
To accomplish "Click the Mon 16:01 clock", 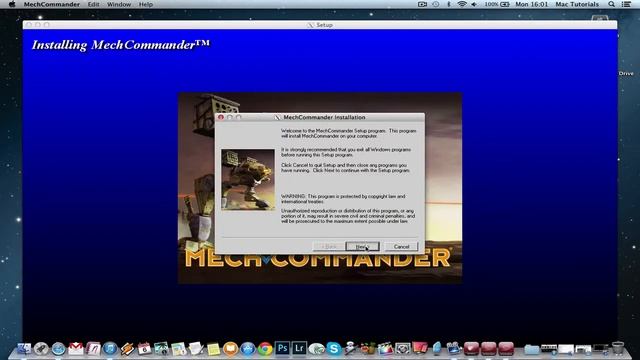I will (531, 4).
